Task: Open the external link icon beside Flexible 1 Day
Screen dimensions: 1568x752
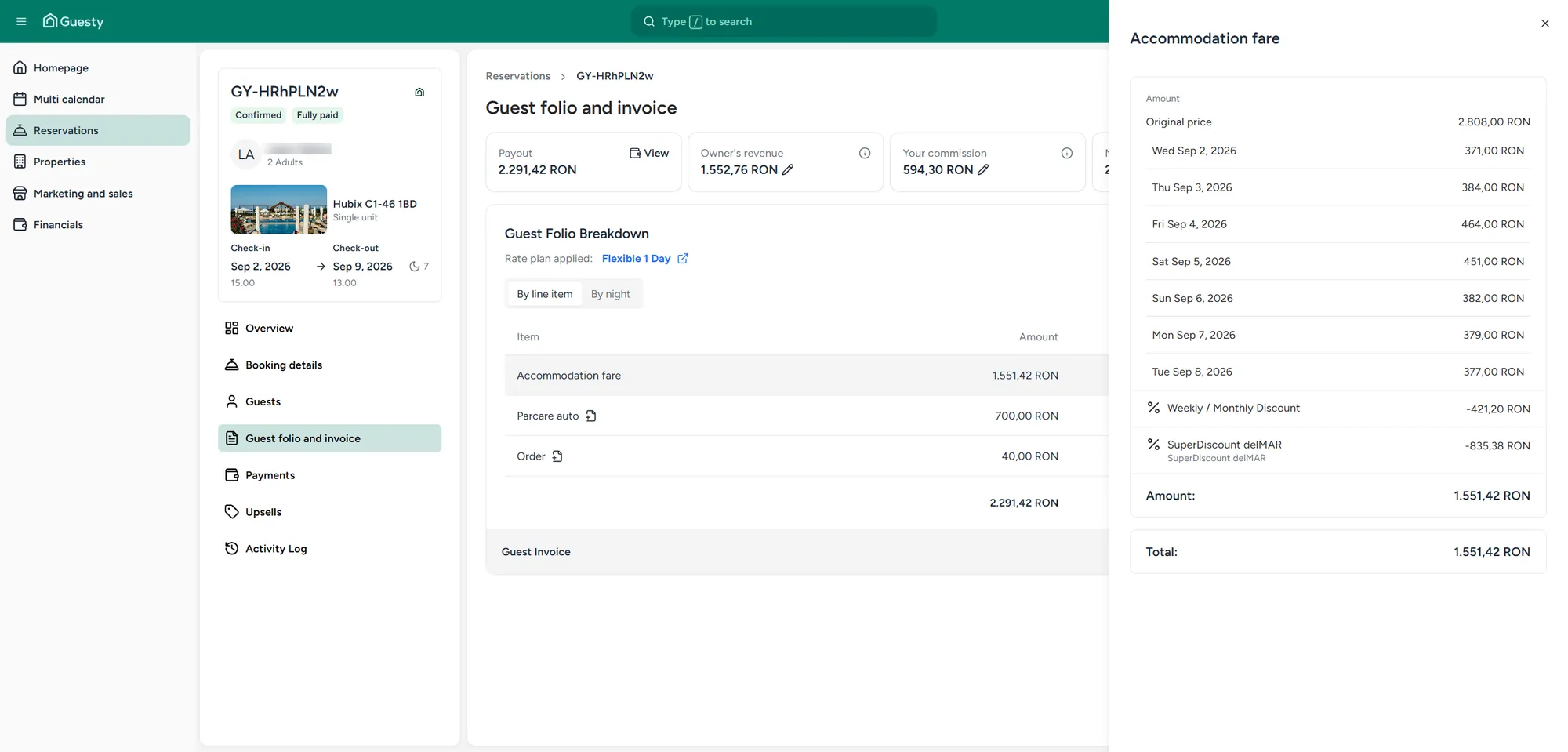Action: pyautogui.click(x=683, y=258)
